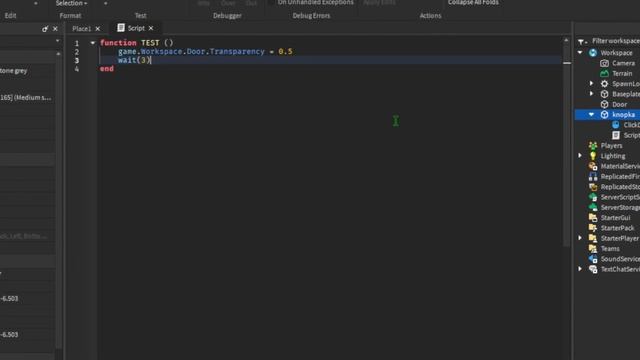Click the TextChatService icon
640x360 pixels.
coord(593,269)
